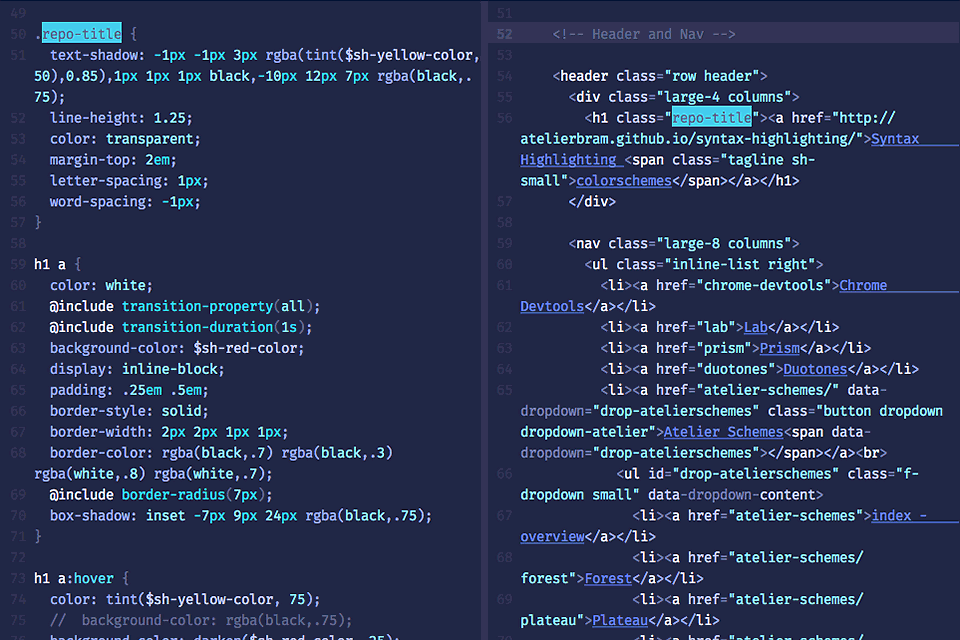
Task: Click the 'Devtools' underlined link text
Action: tap(552, 306)
